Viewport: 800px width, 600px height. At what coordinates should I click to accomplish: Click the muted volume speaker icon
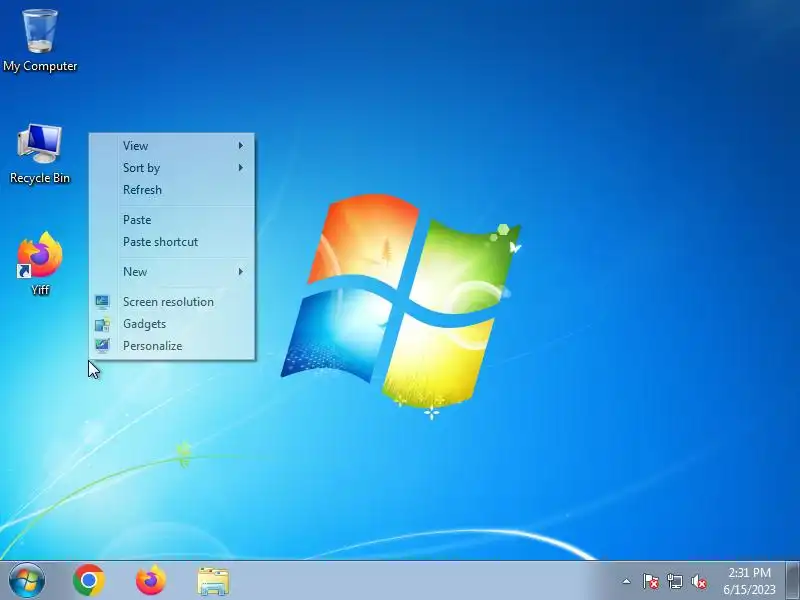pos(699,581)
